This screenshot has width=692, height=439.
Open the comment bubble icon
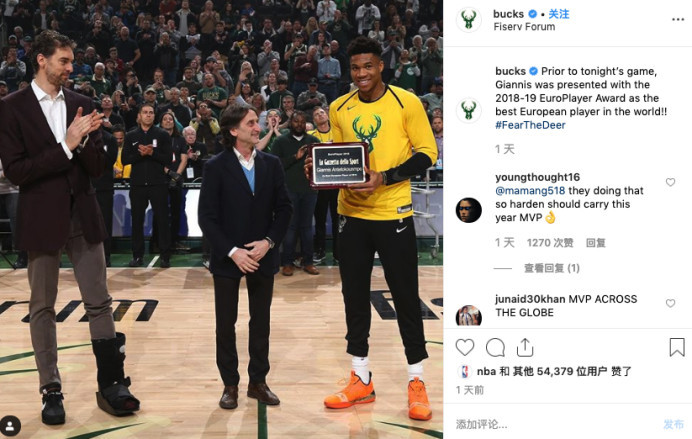tap(495, 348)
